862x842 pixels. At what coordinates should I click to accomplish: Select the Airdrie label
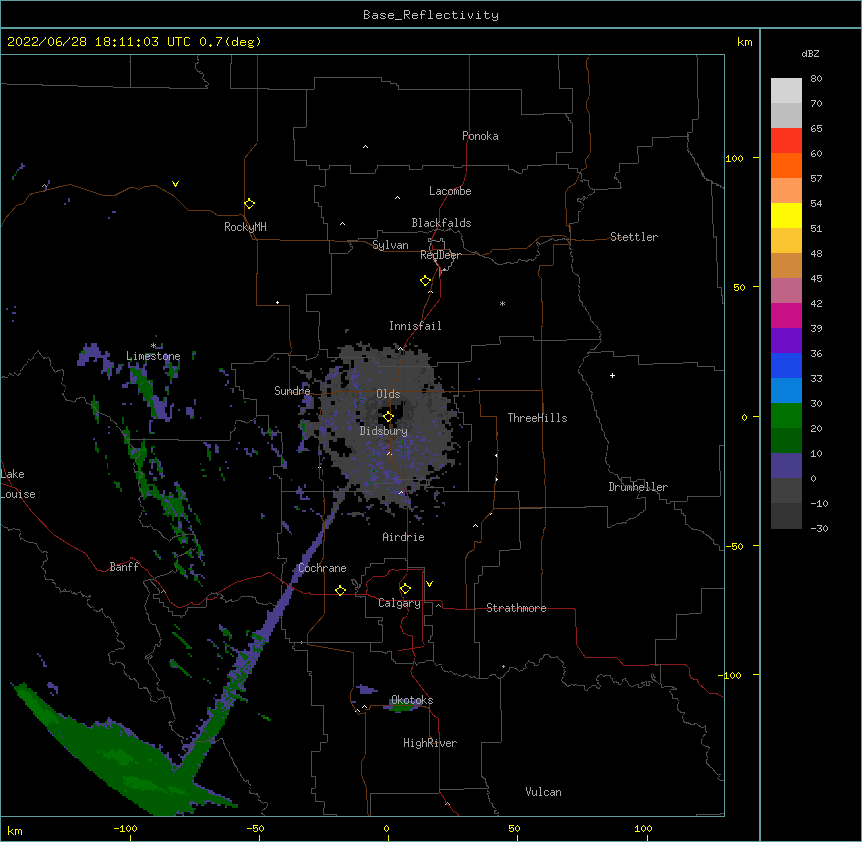[403, 537]
